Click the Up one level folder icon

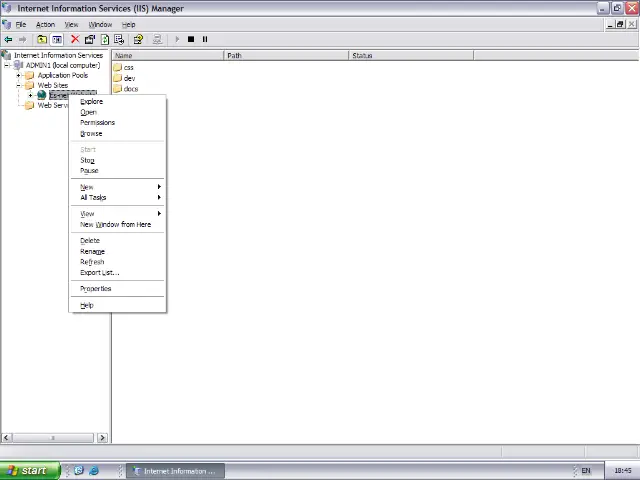[x=42, y=39]
